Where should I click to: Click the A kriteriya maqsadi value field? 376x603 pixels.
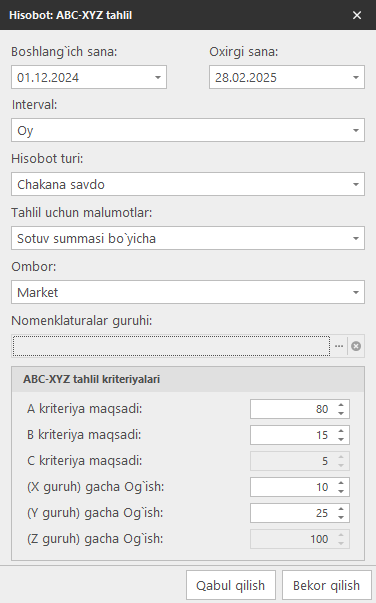[293, 409]
